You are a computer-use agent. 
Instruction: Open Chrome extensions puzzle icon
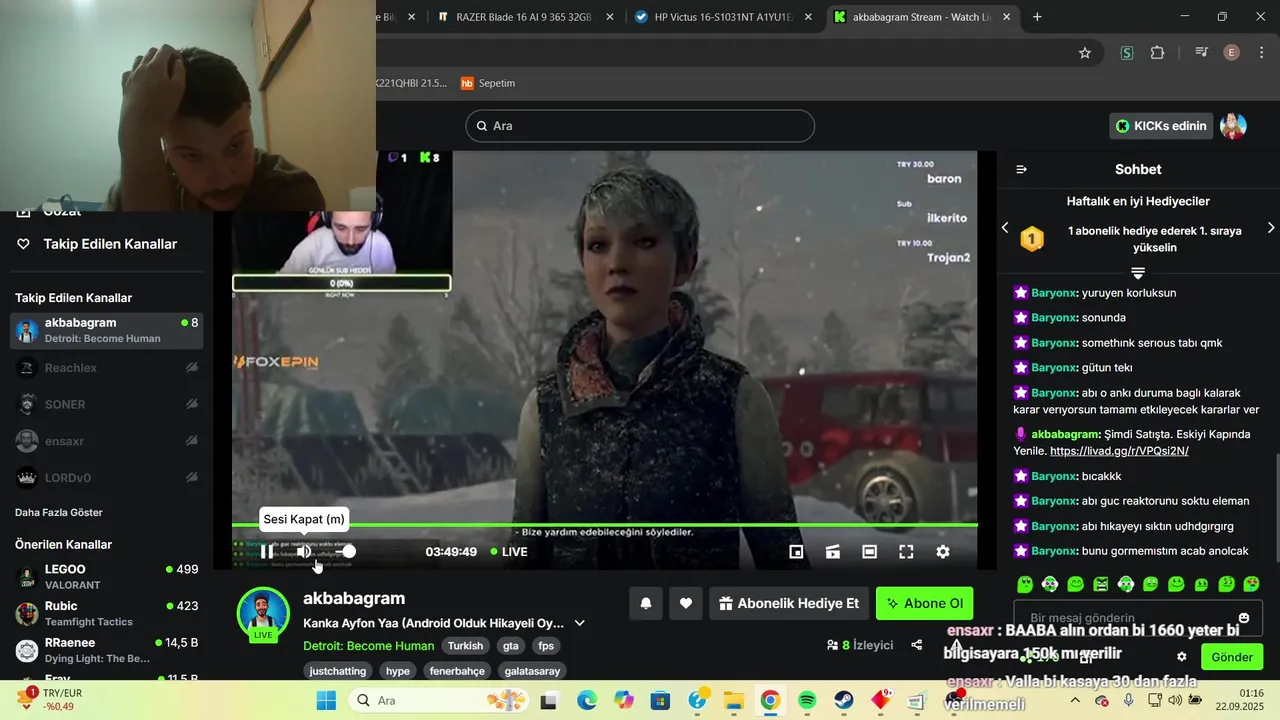tap(1158, 53)
